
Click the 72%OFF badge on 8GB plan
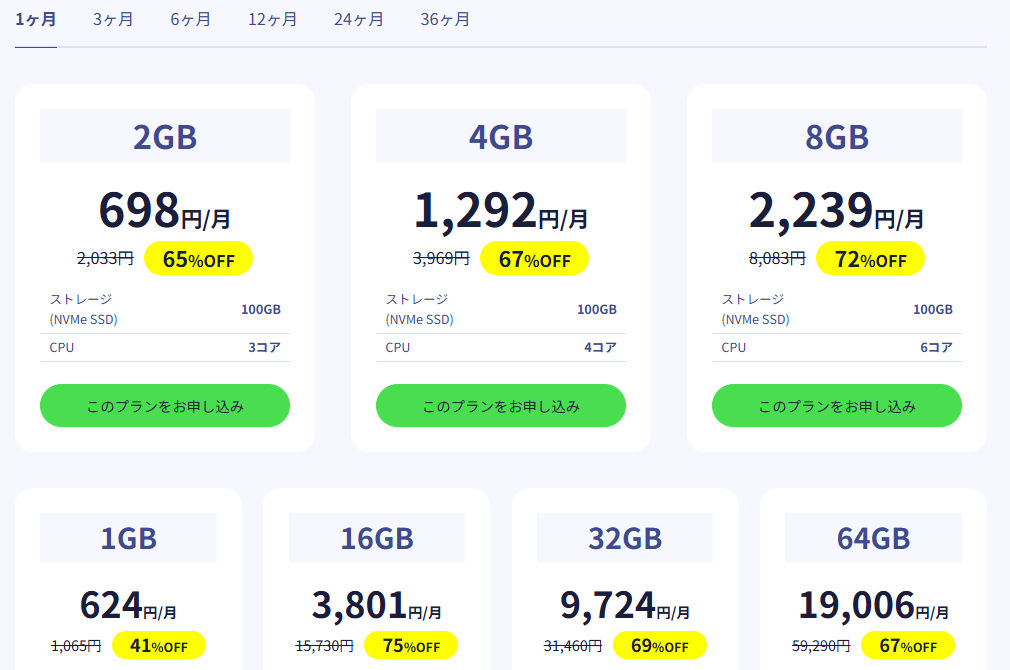pyautogui.click(x=870, y=259)
